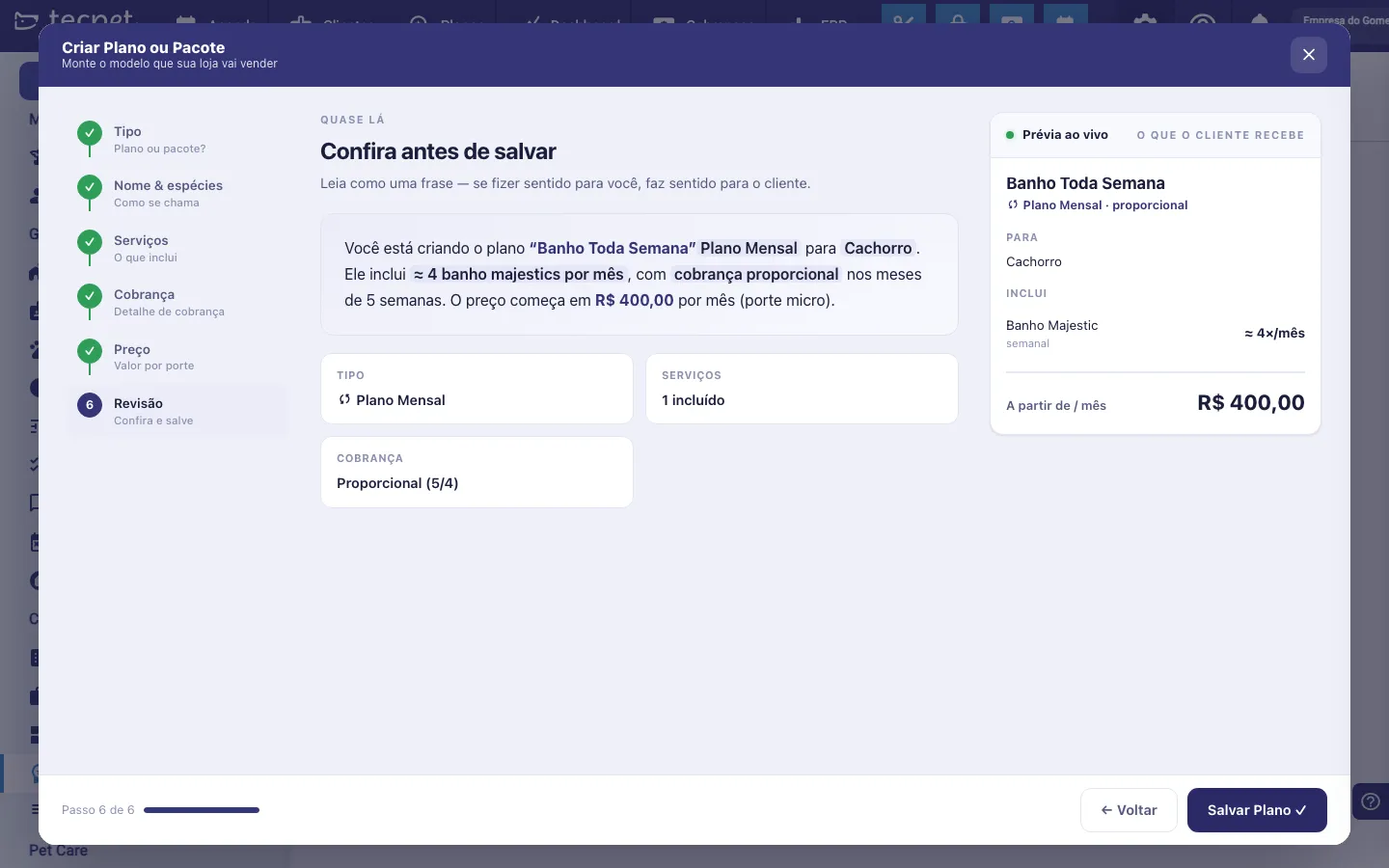Open the Serviços 1 incluído card
The height and width of the screenshot is (868, 1389).
802,389
